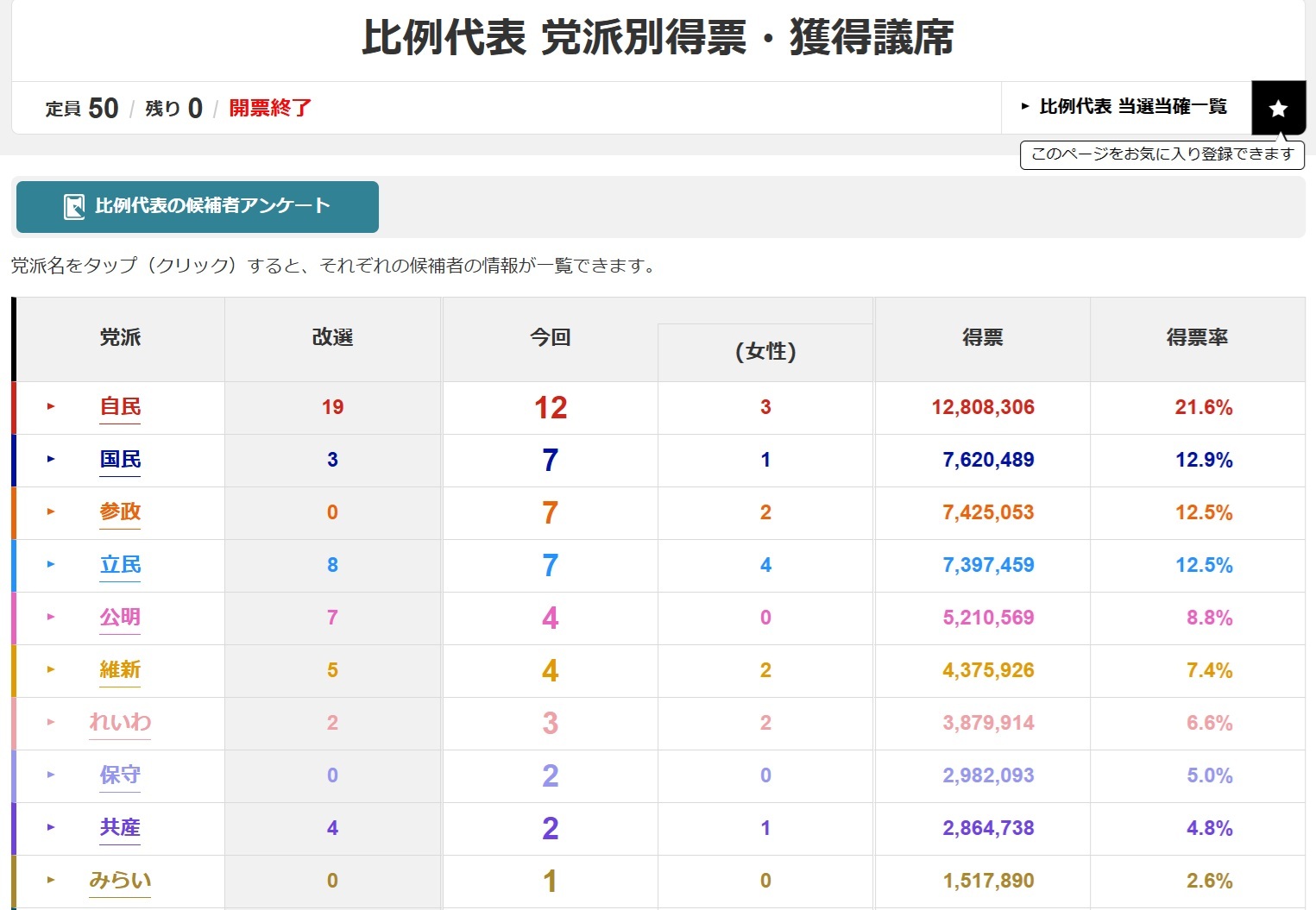The height and width of the screenshot is (910, 1316).
Task: Click the pink arrow beside 公明
Action: click(x=51, y=617)
